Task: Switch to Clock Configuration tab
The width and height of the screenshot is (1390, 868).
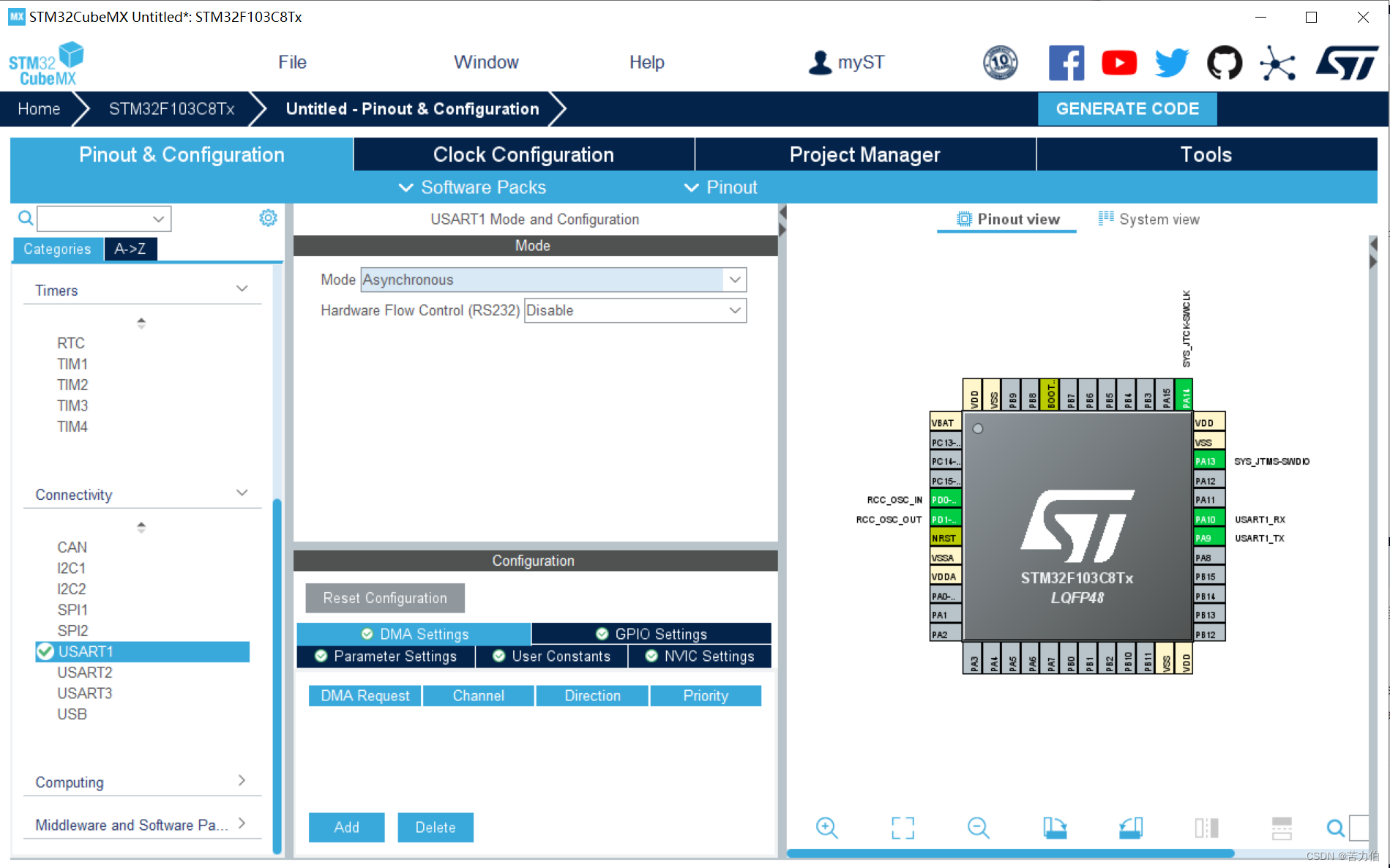Action: pos(523,154)
